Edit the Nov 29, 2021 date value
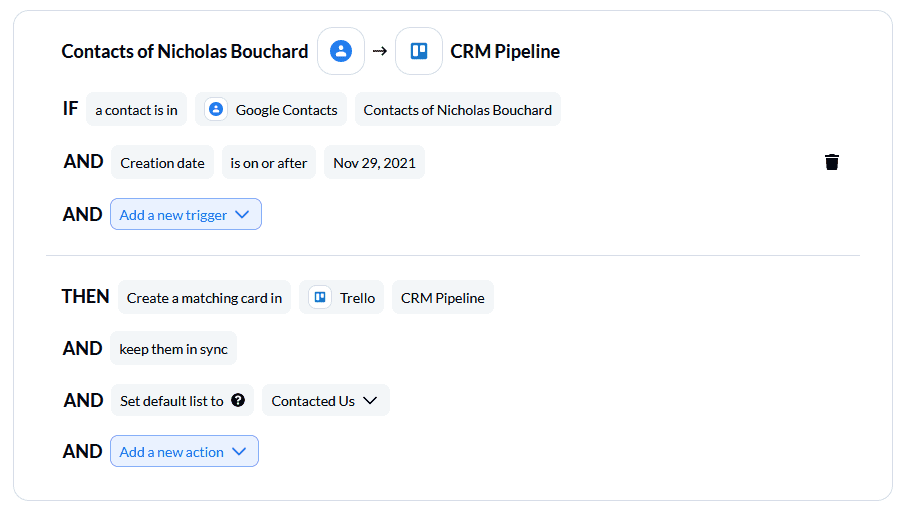The image size is (905, 511). click(x=374, y=162)
